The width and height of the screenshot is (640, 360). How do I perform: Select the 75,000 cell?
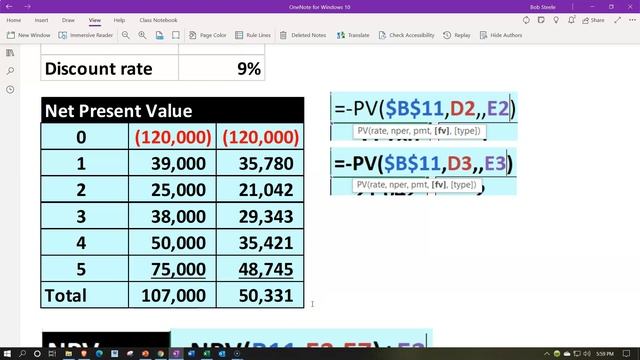[172, 269]
